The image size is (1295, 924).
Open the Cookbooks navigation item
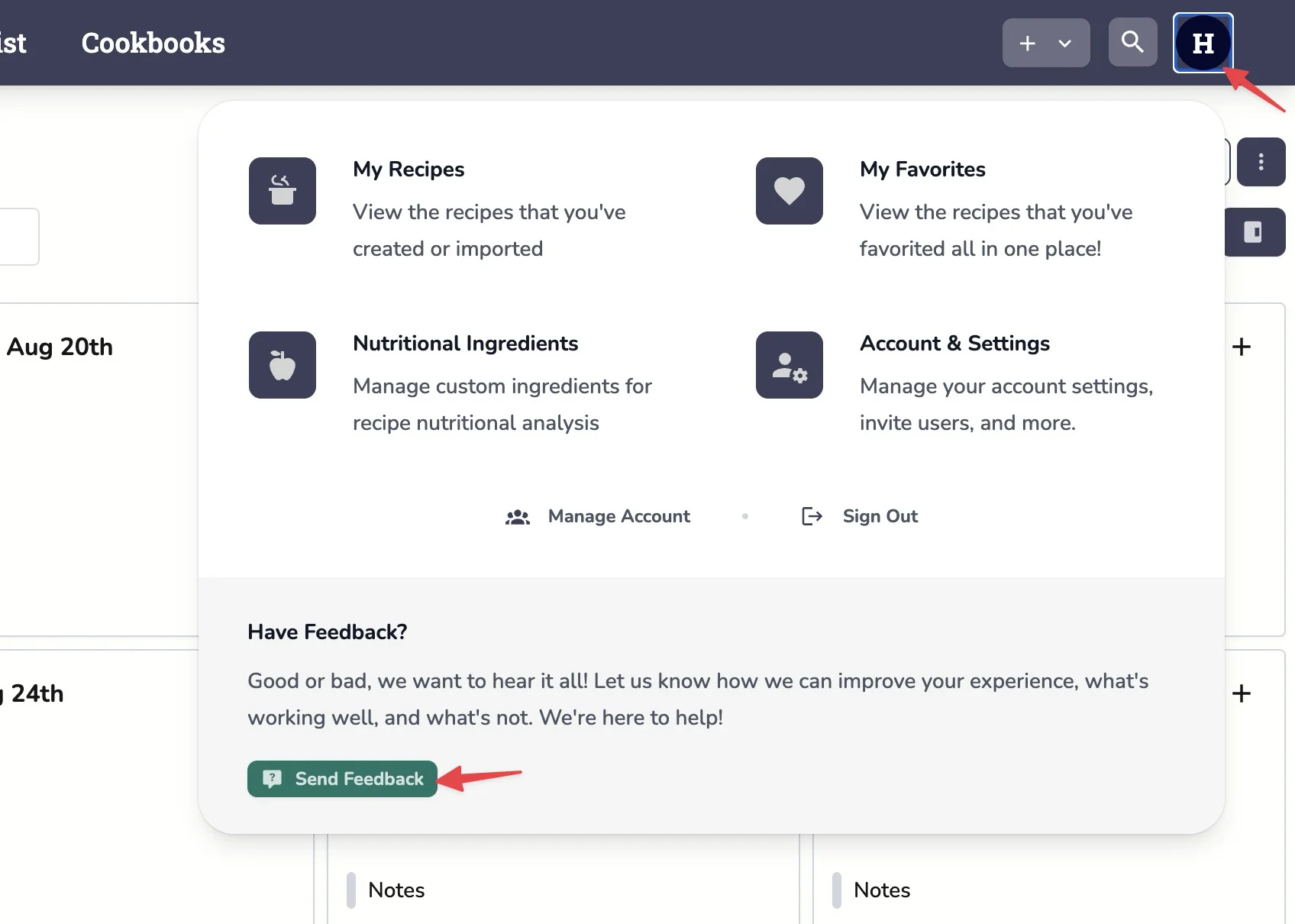pos(153,43)
